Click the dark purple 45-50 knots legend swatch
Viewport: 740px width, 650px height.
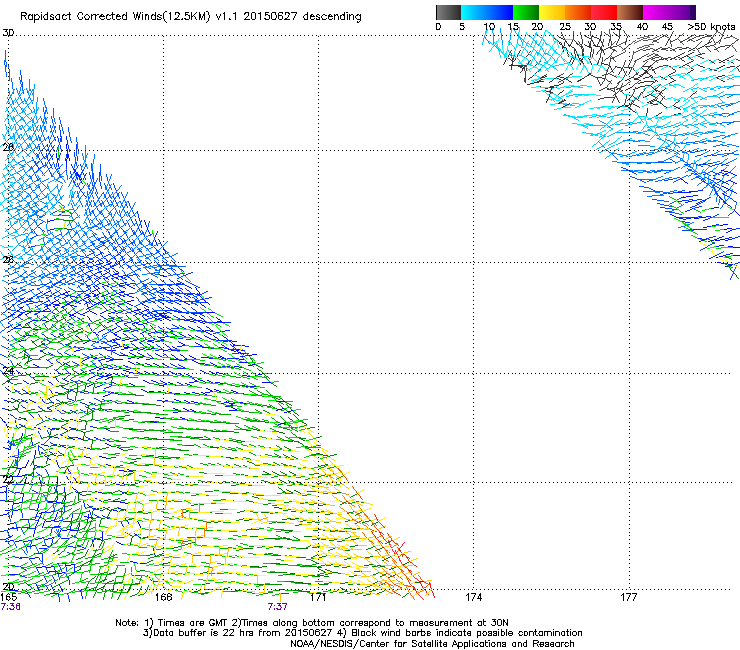(682, 12)
